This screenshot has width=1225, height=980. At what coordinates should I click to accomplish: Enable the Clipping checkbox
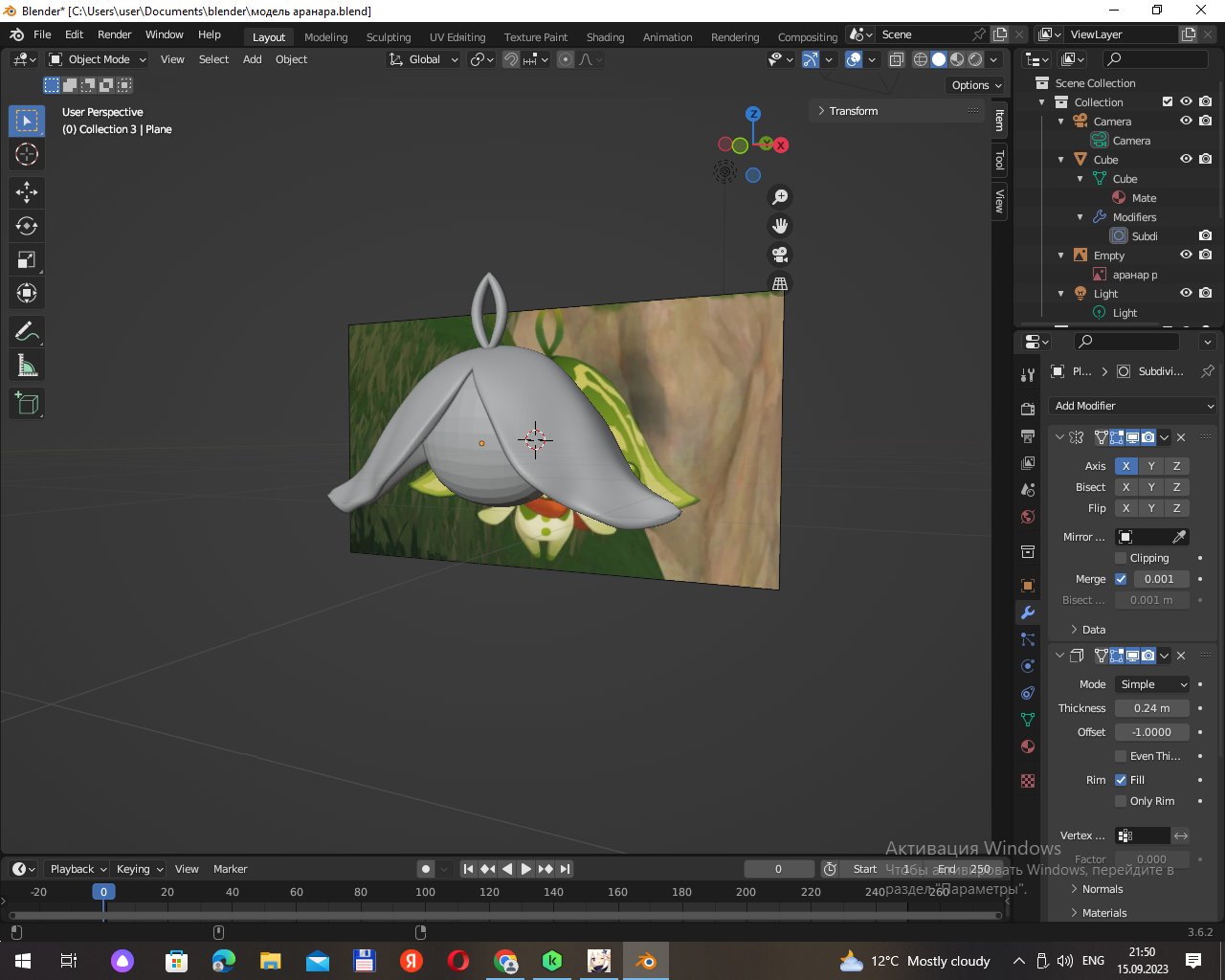[1121, 558]
